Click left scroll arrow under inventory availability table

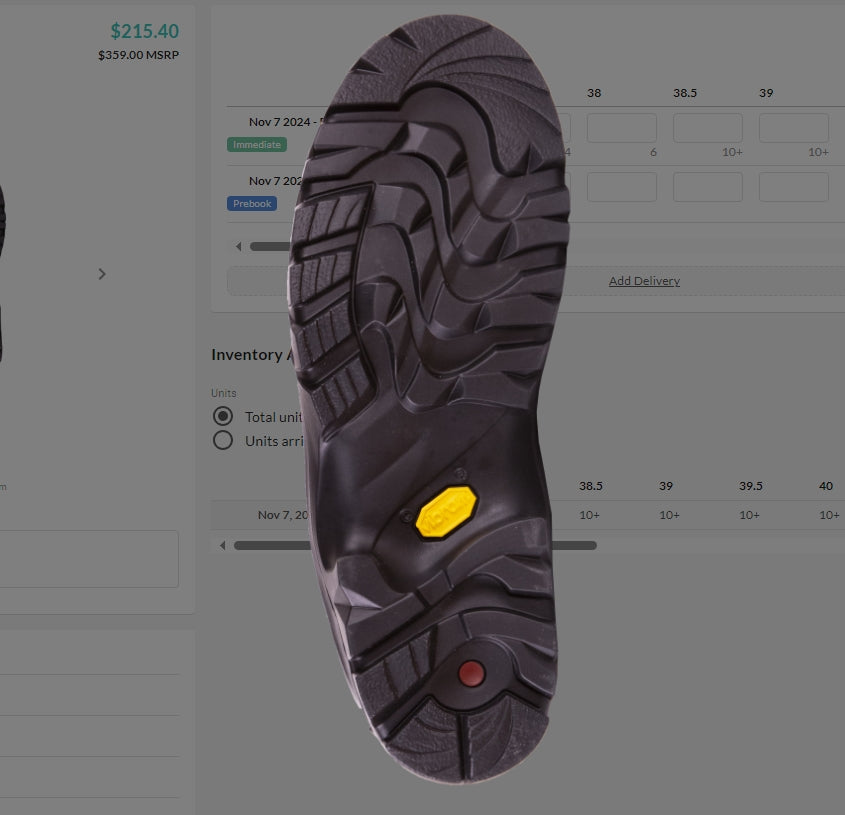pos(222,545)
